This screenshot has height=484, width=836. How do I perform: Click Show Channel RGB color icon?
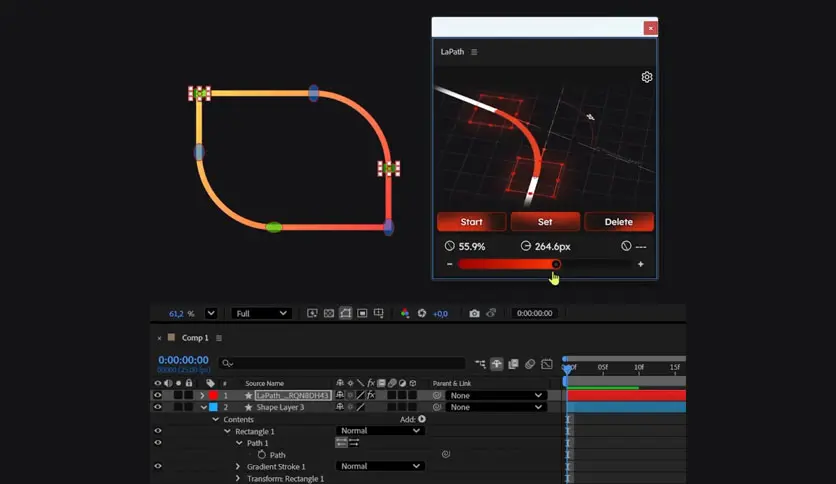coord(405,313)
